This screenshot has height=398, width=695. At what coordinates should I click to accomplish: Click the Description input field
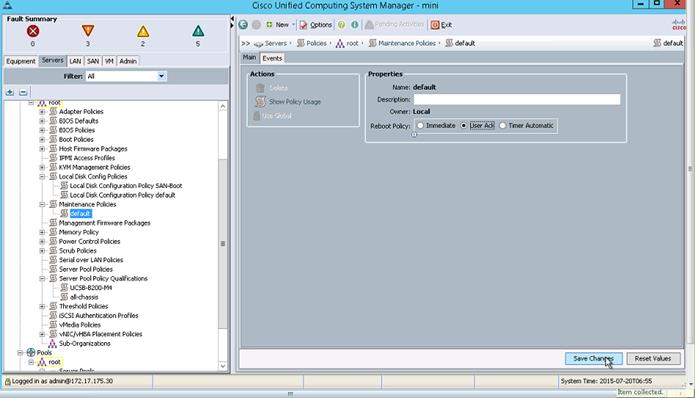(x=517, y=99)
